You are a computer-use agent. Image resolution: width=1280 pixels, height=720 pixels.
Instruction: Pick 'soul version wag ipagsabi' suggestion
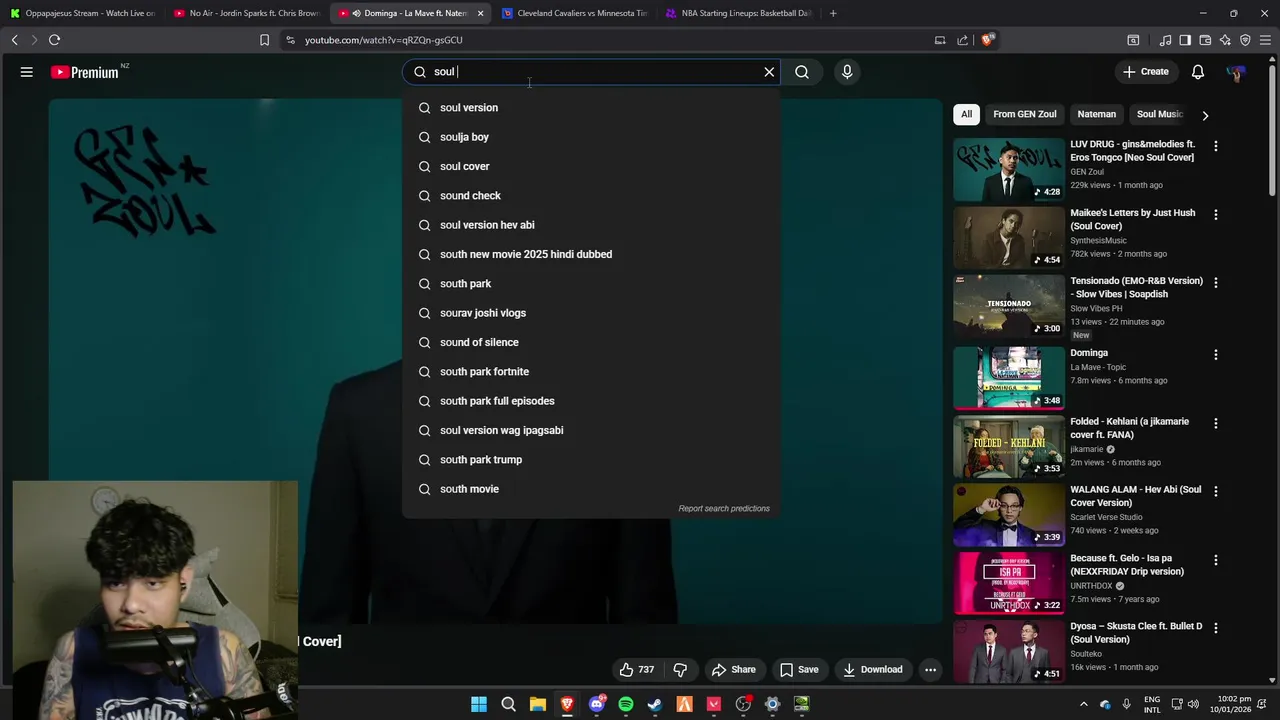(x=590, y=430)
